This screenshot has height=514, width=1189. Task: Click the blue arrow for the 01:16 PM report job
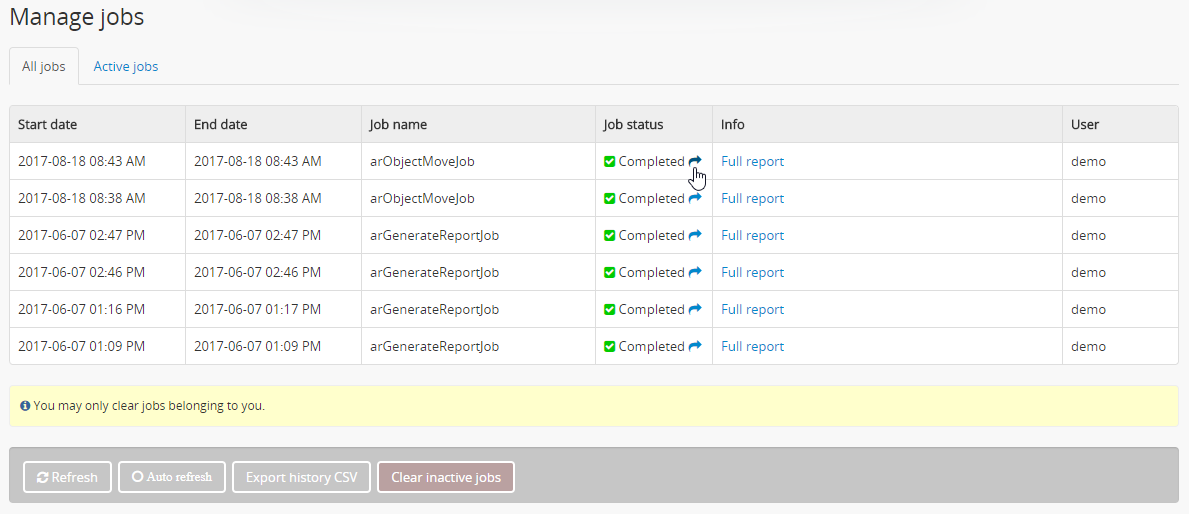(x=695, y=309)
